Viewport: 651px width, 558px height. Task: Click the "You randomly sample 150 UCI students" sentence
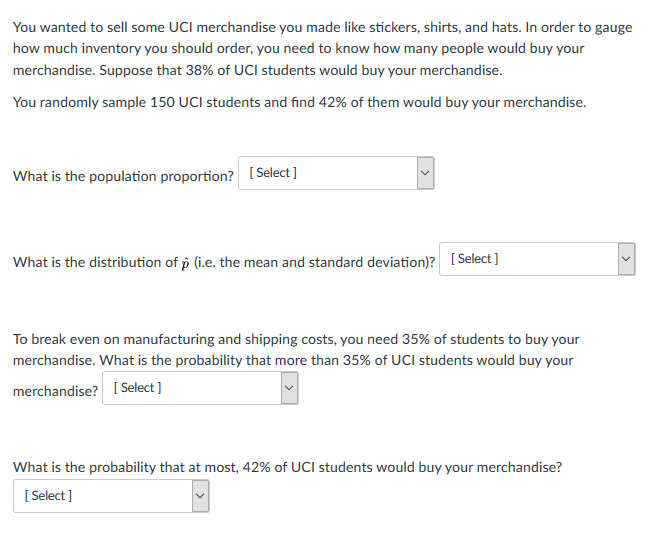coord(299,103)
